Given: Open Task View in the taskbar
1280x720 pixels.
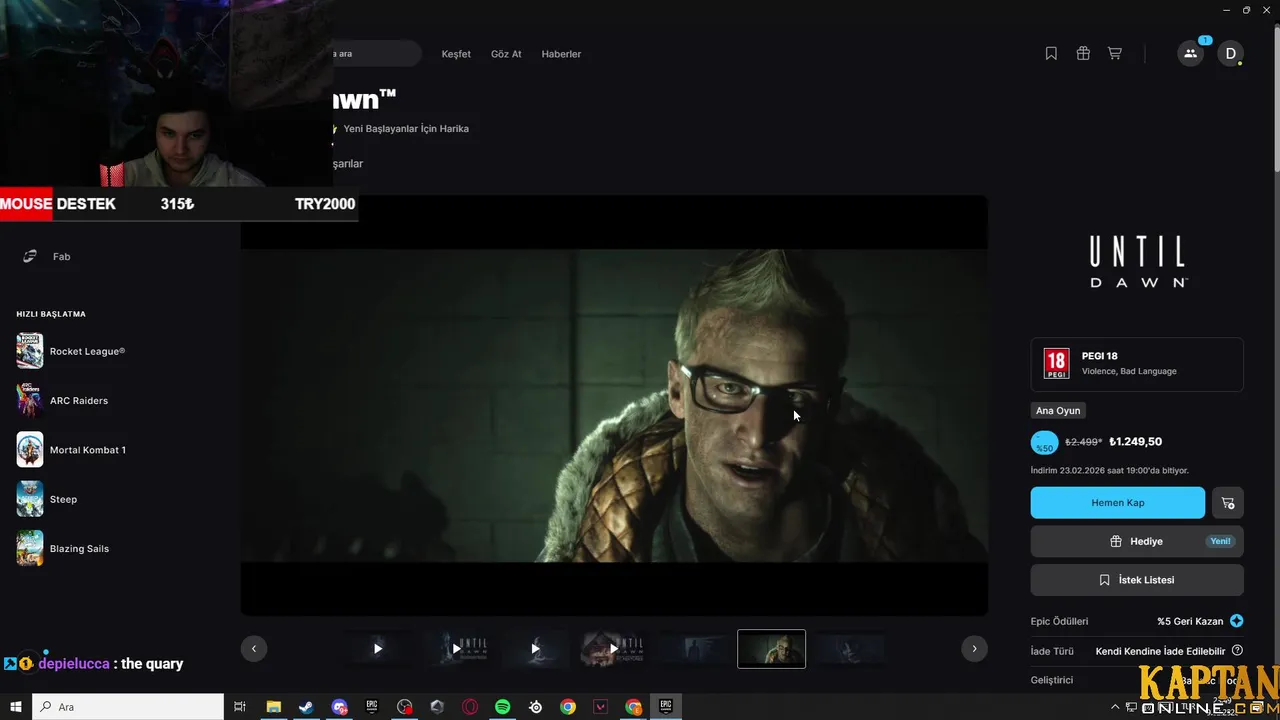Looking at the screenshot, I should (x=240, y=707).
